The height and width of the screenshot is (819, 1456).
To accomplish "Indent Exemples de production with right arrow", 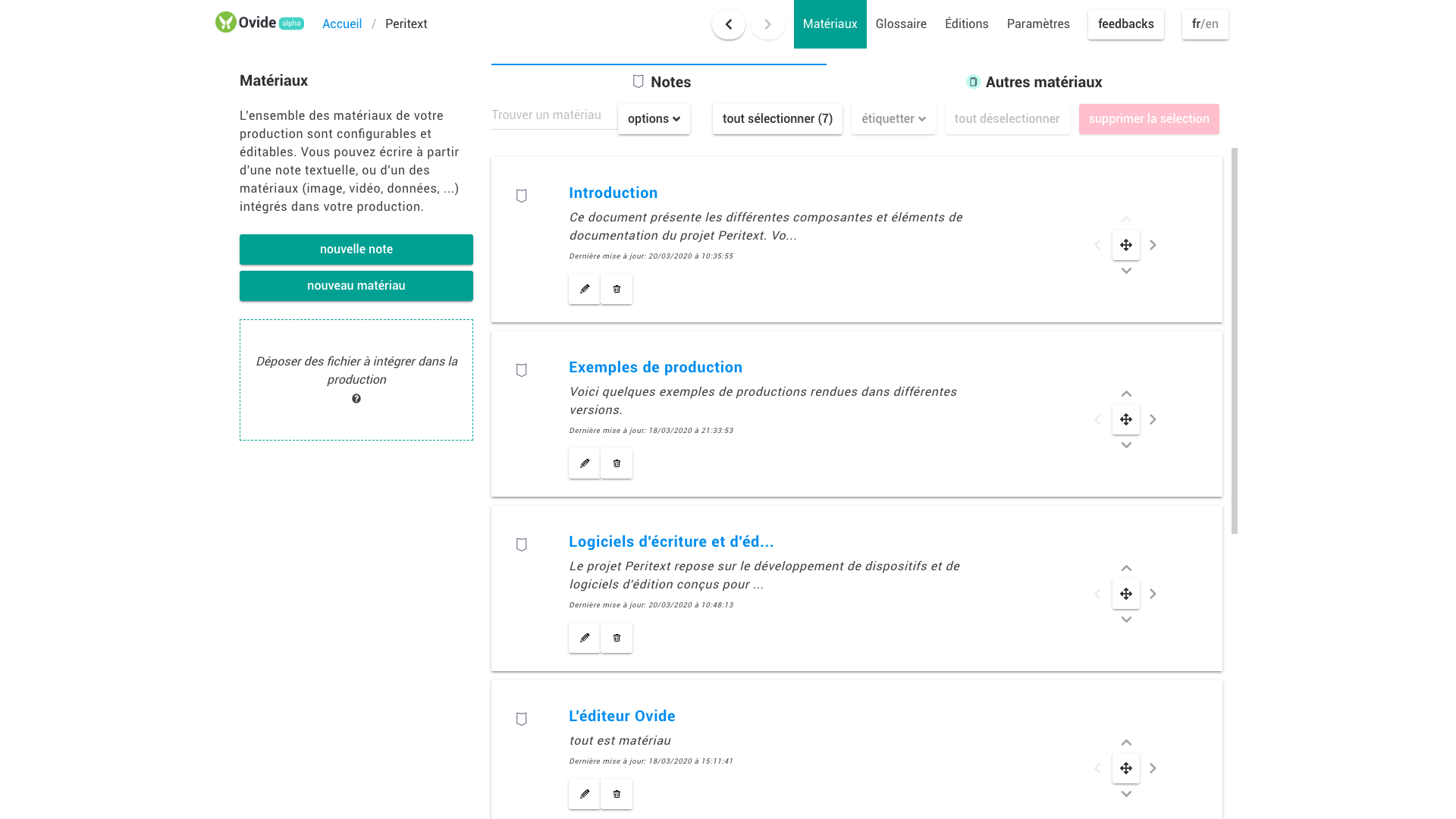I will click(1153, 419).
